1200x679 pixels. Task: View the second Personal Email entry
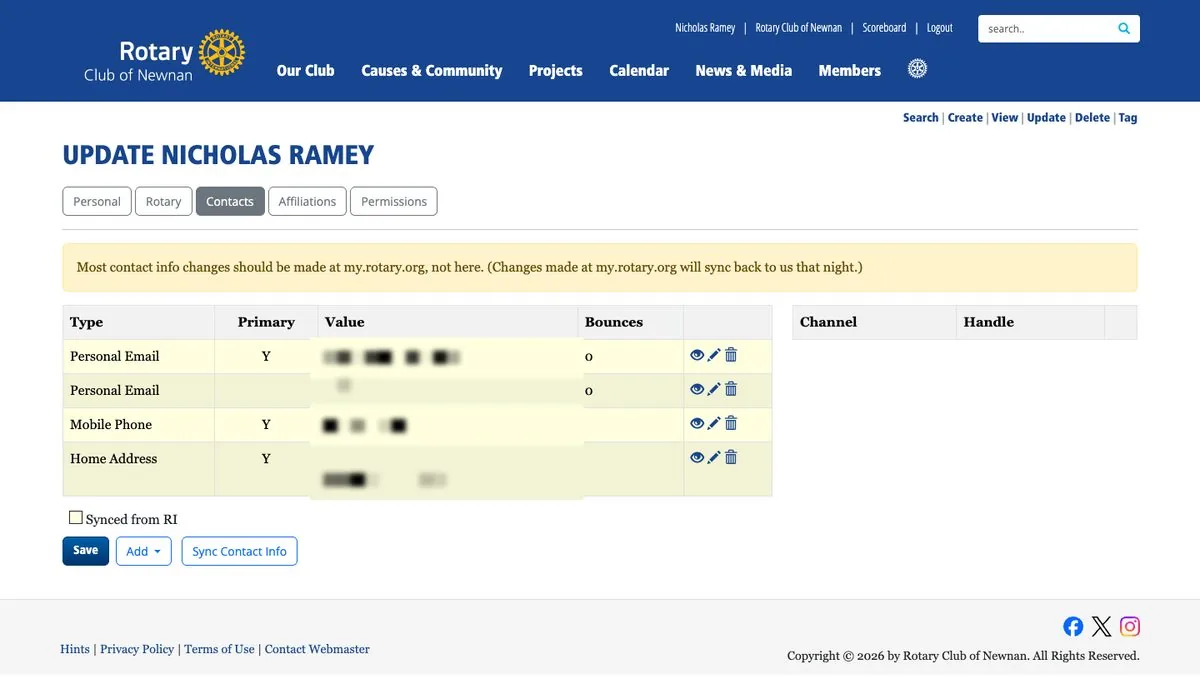point(697,389)
